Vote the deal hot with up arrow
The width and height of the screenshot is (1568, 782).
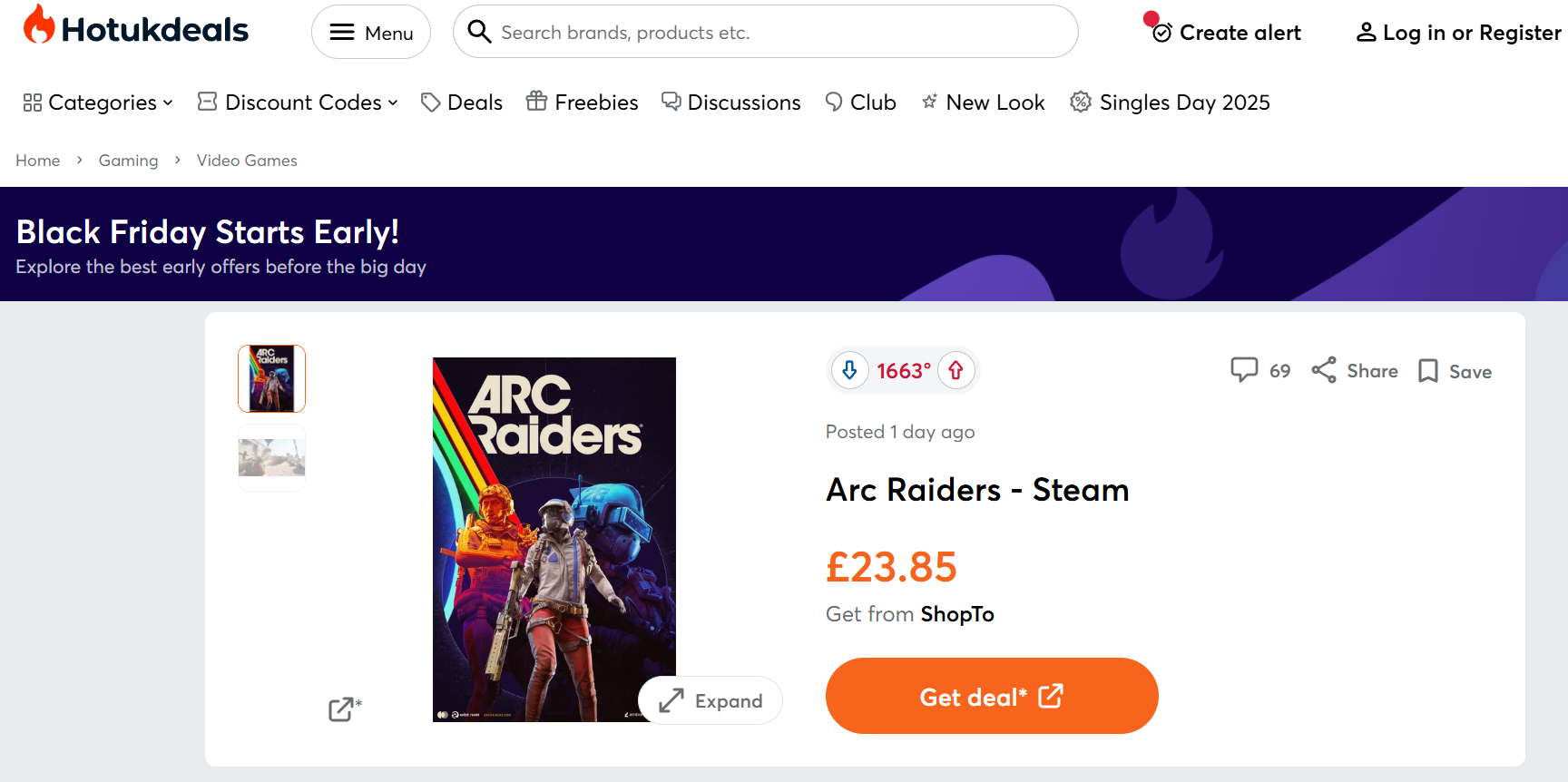955,370
